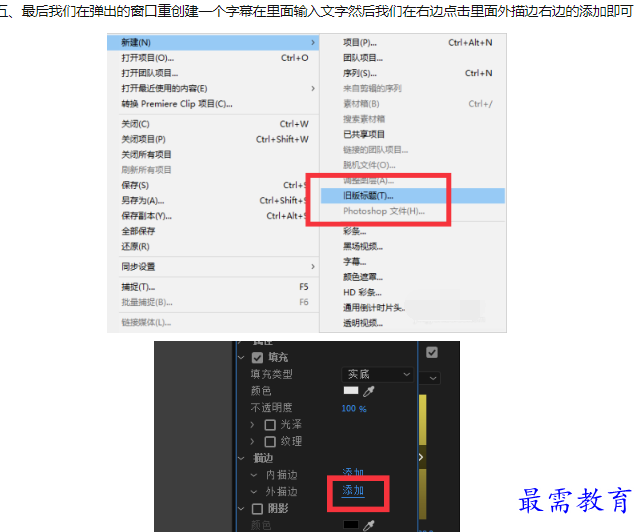The width and height of the screenshot is (640, 532).
Task: Open the partially visible dropdown in the right panel
Action: point(430,378)
